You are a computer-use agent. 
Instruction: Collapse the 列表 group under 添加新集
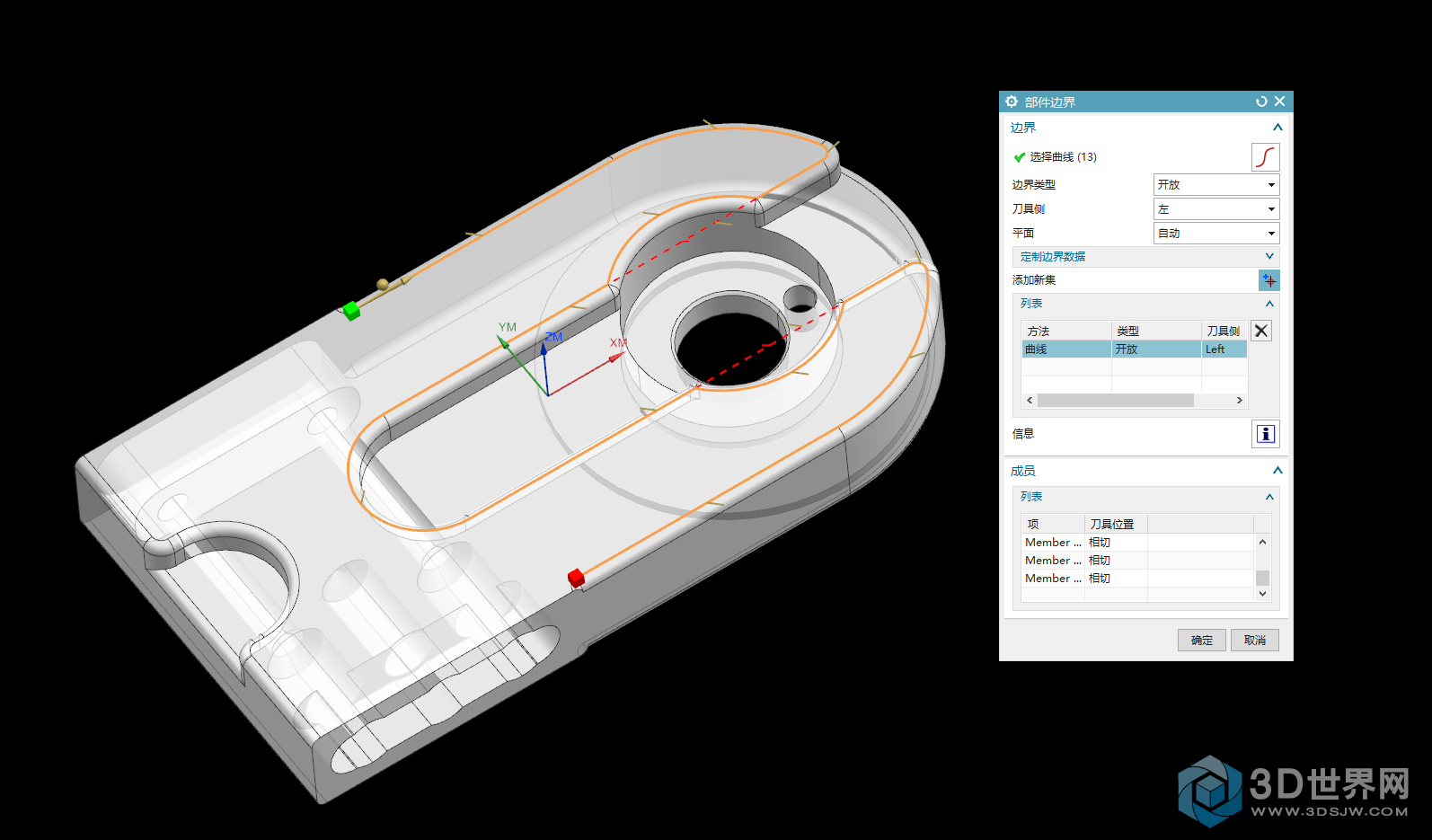pyautogui.click(x=1269, y=304)
